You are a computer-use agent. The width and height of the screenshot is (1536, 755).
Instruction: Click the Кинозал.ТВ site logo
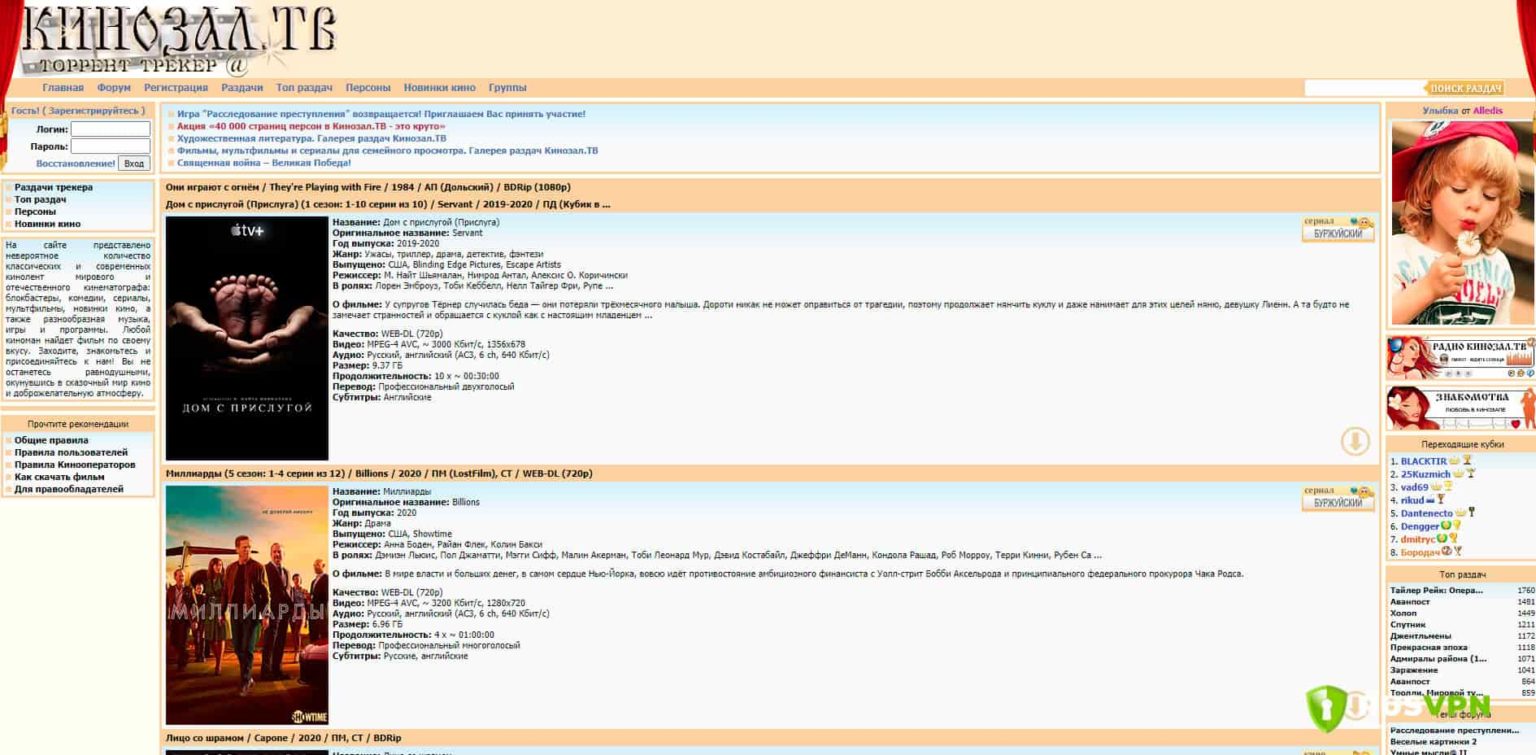click(x=180, y=42)
